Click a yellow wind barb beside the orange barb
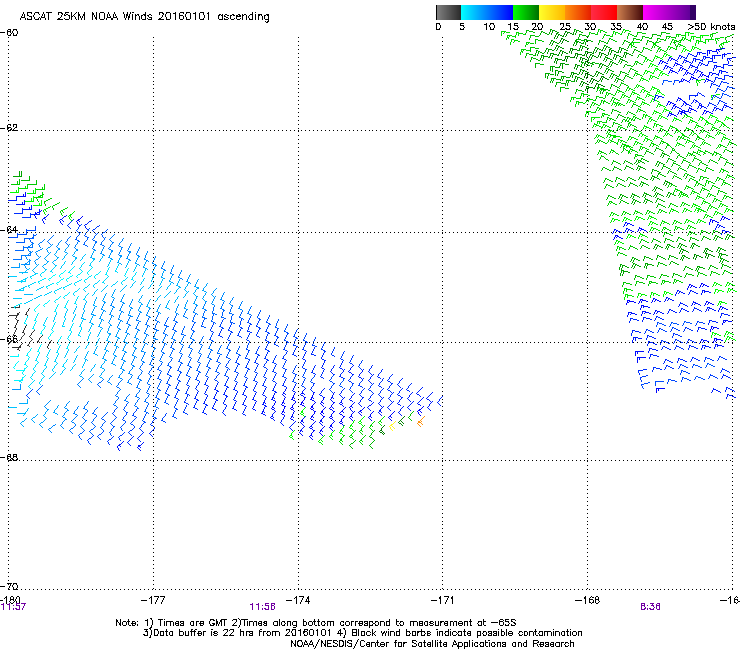This screenshot has height=650, width=740. click(392, 427)
